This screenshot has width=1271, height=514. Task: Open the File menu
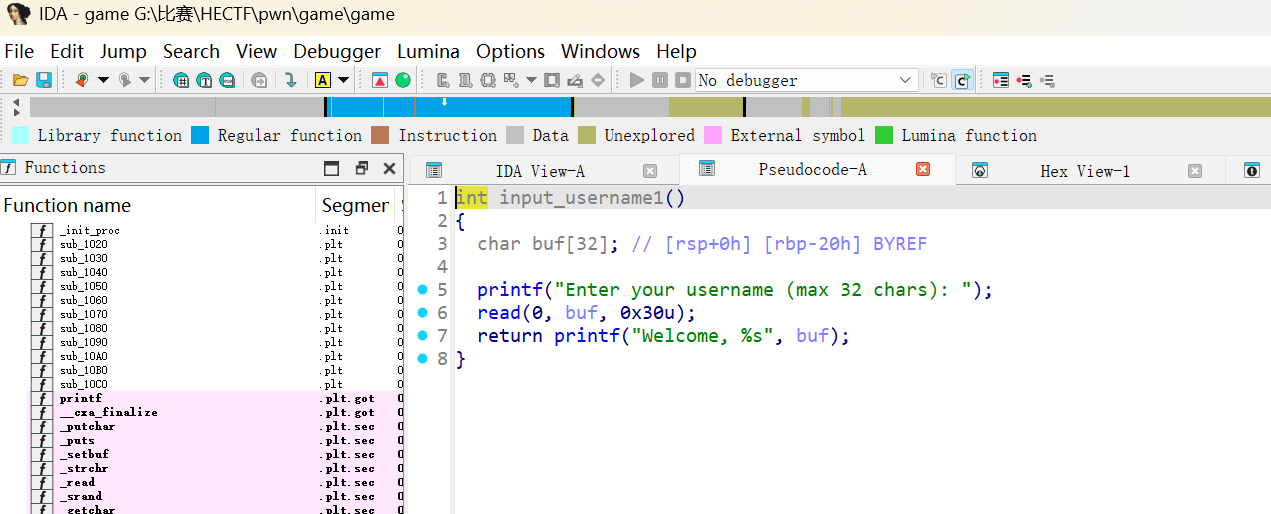click(x=19, y=51)
